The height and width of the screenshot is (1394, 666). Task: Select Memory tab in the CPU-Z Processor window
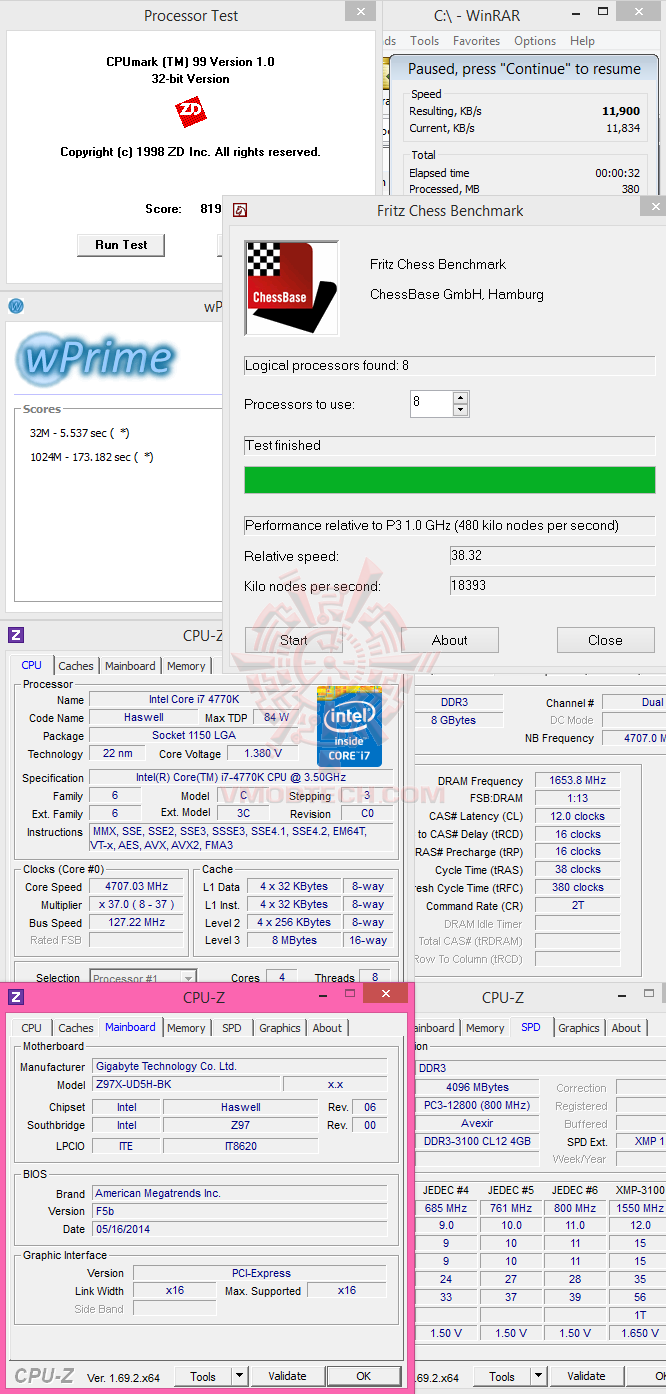click(x=186, y=666)
